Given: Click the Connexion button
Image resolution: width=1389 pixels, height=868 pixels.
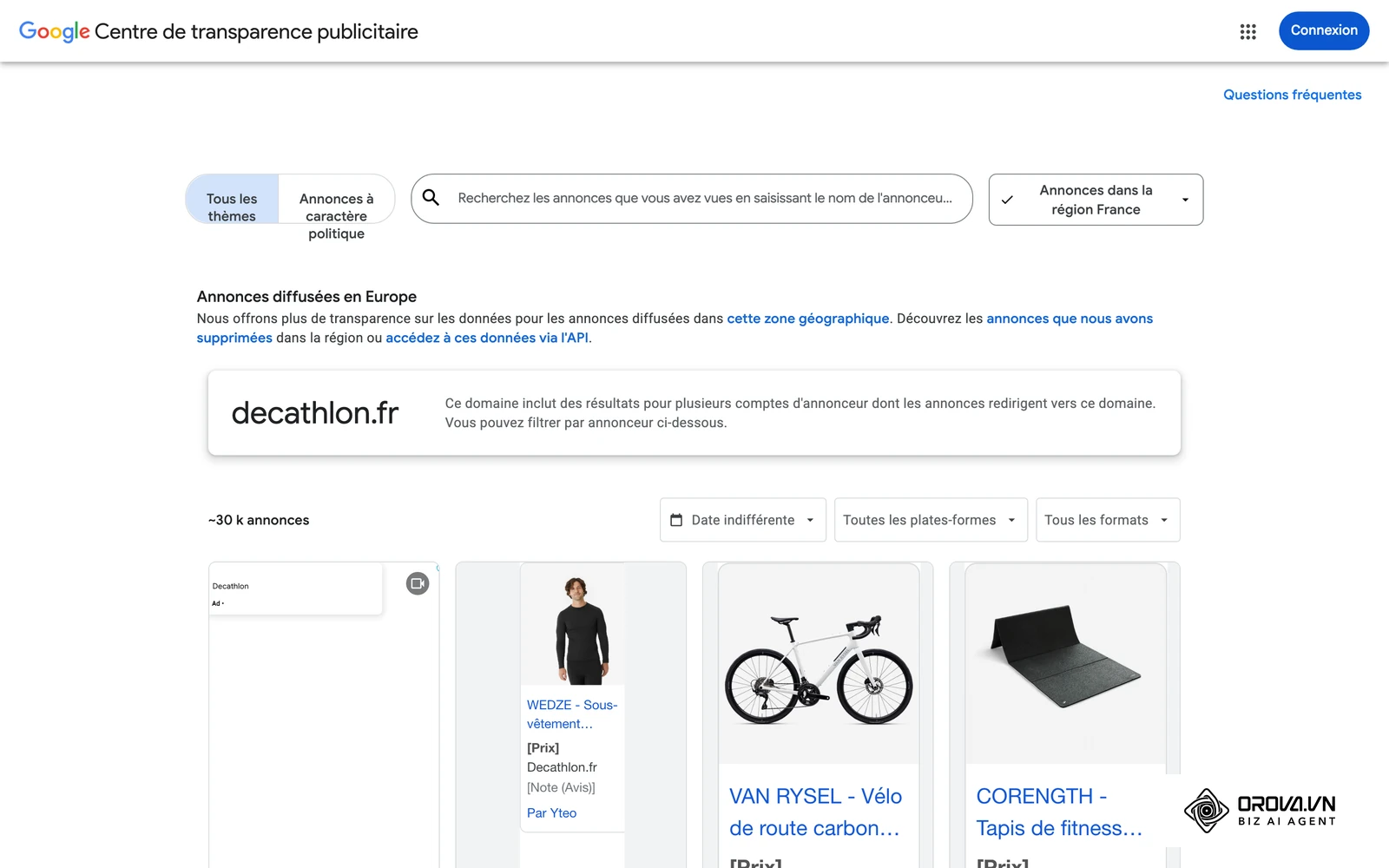Looking at the screenshot, I should tap(1324, 30).
